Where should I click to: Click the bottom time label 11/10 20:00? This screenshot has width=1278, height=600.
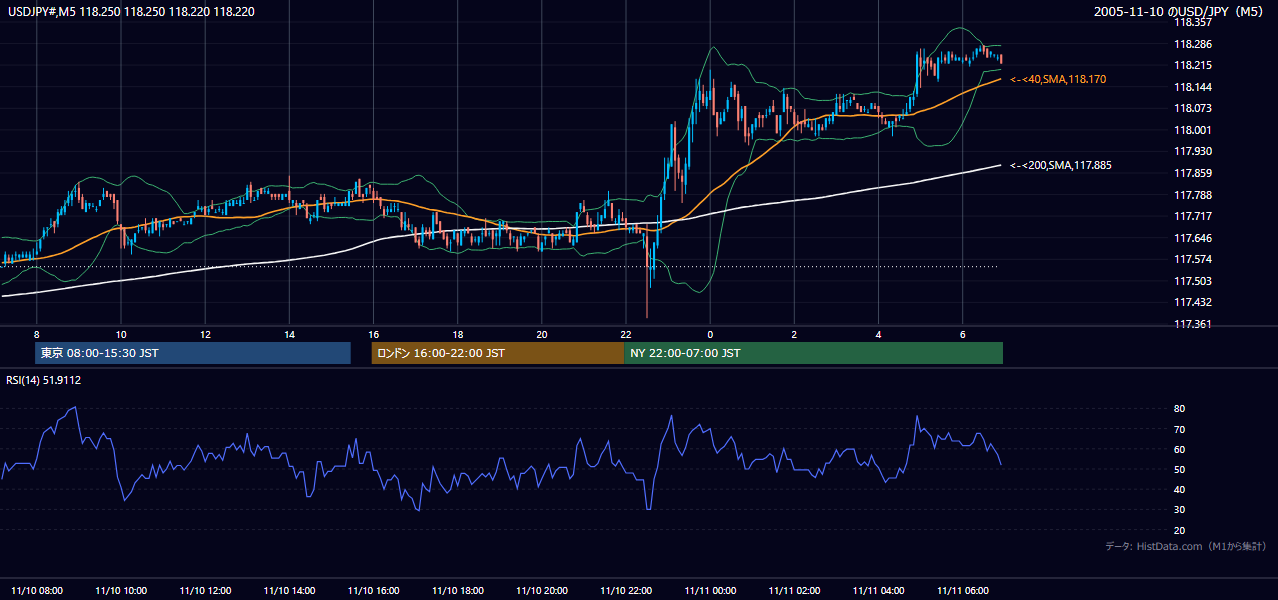[542, 591]
